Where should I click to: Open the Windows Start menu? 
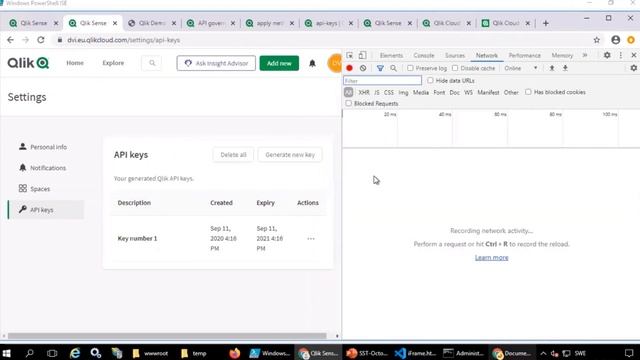point(7,353)
